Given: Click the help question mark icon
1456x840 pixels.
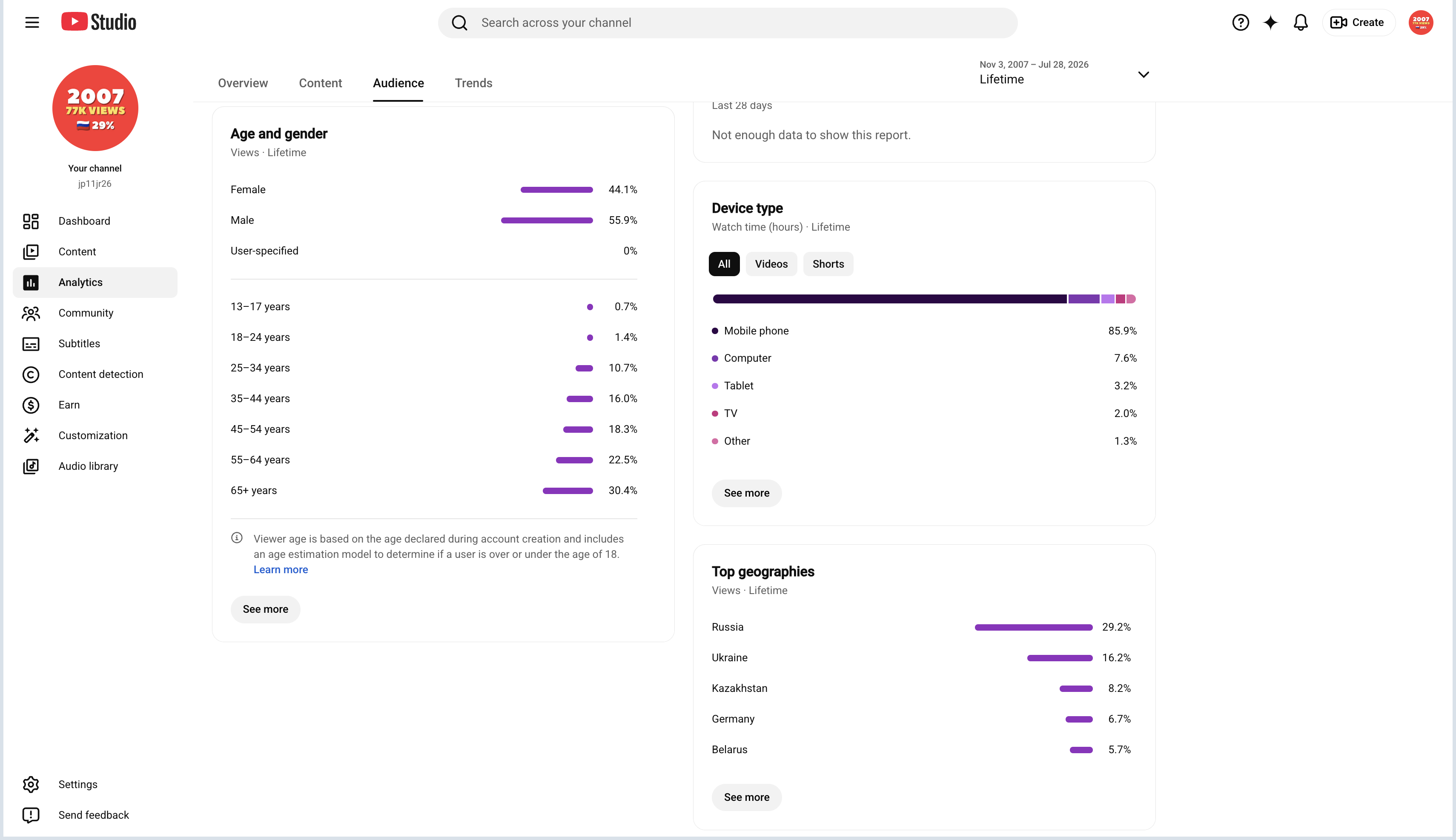Looking at the screenshot, I should point(1240,23).
